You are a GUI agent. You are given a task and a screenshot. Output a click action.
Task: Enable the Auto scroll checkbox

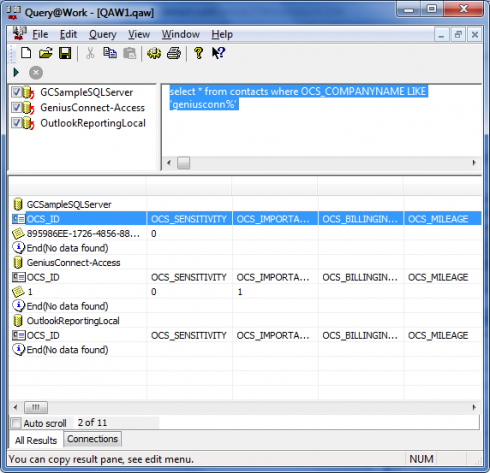16,423
